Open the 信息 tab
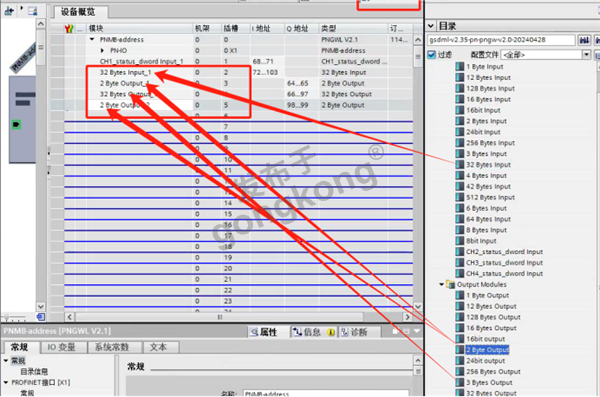This screenshot has width=600, height=397. point(313,332)
